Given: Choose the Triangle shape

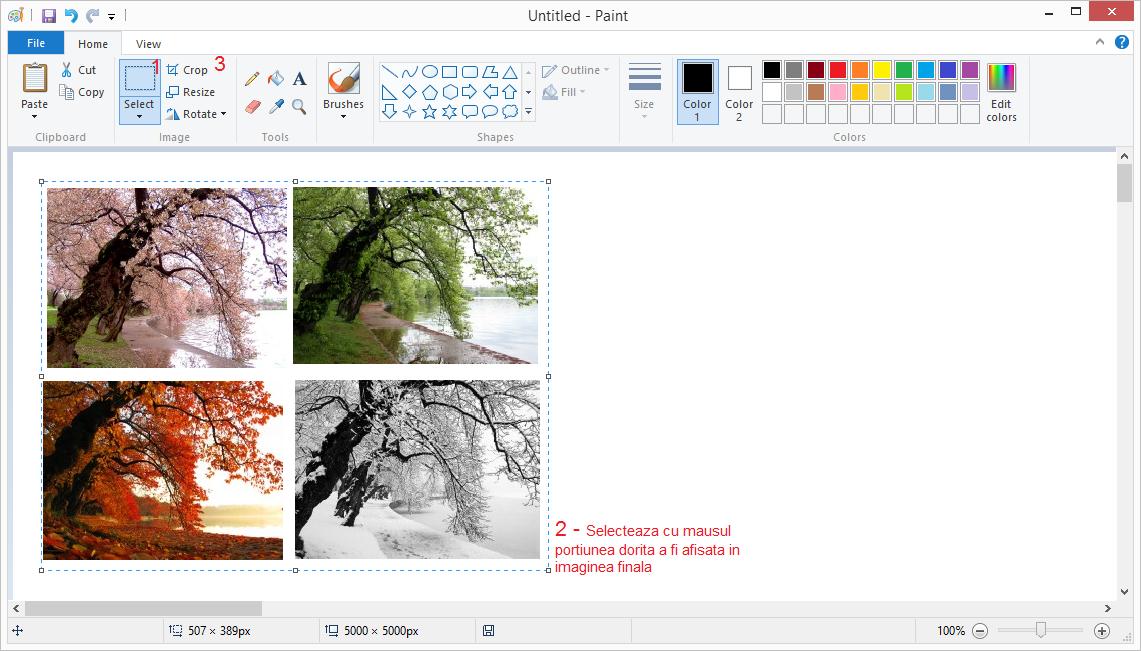Looking at the screenshot, I should pos(510,71).
